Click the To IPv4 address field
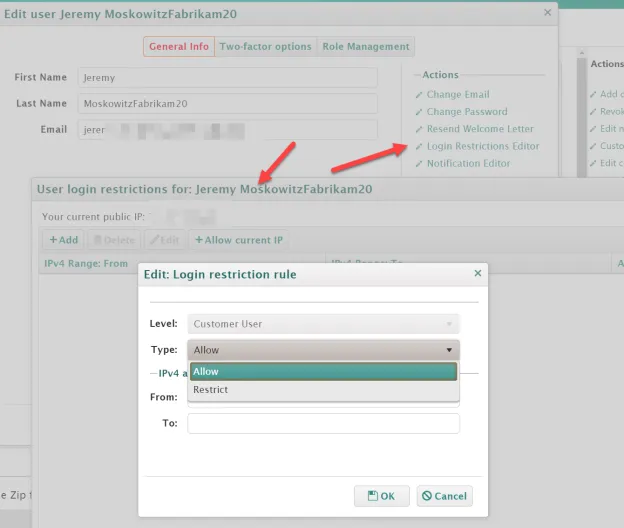The image size is (624, 528). click(323, 423)
